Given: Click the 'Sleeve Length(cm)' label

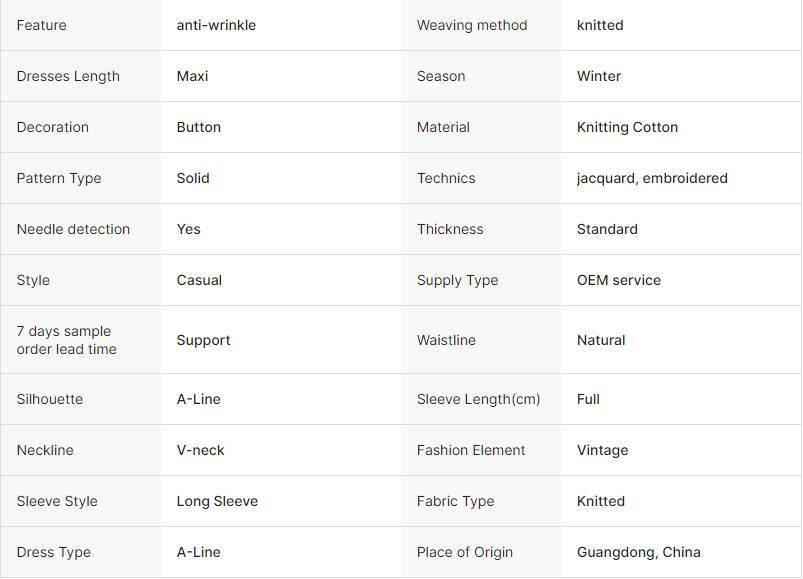Looking at the screenshot, I should click(478, 399).
